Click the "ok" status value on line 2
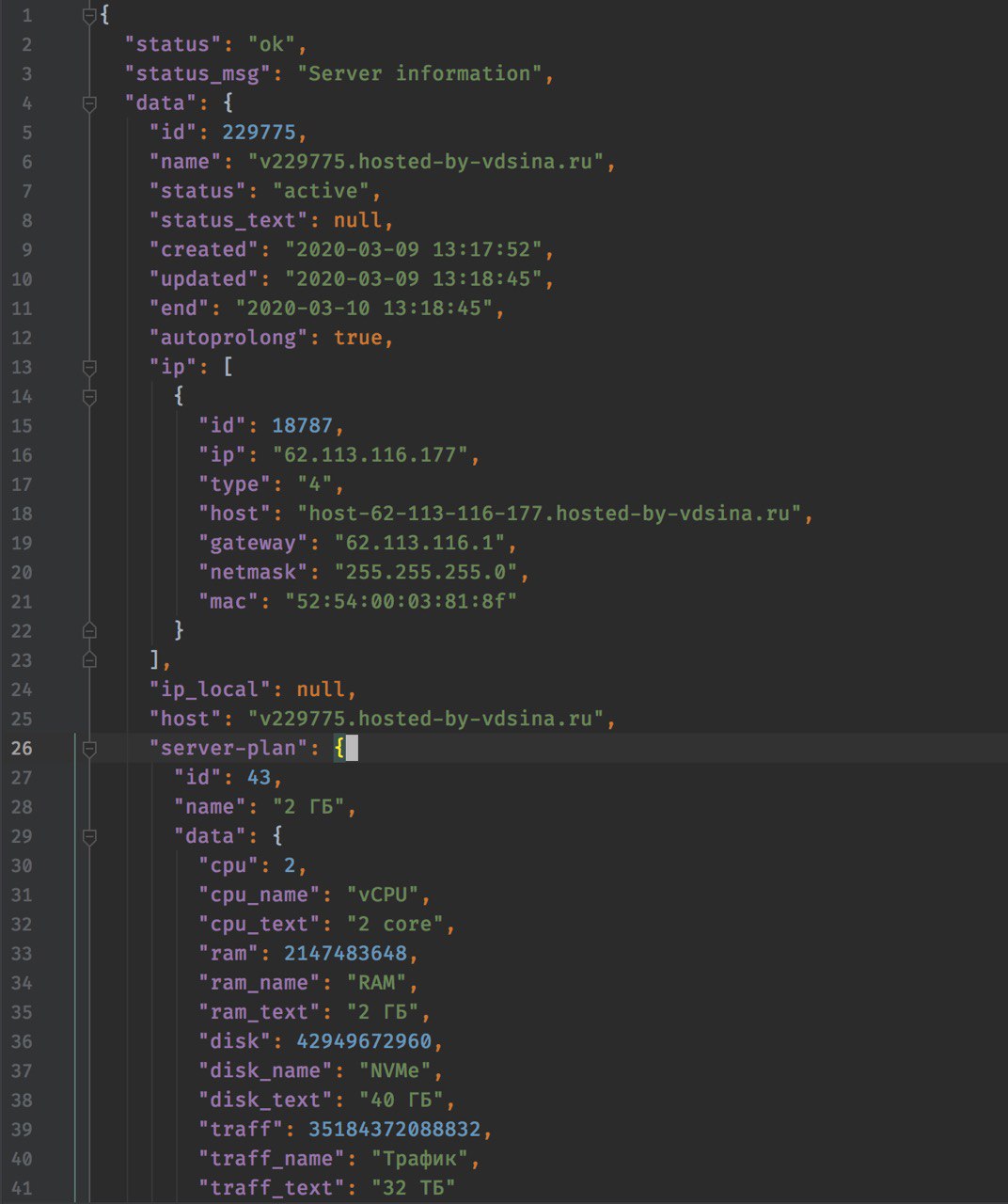1008x1204 pixels. click(x=272, y=44)
